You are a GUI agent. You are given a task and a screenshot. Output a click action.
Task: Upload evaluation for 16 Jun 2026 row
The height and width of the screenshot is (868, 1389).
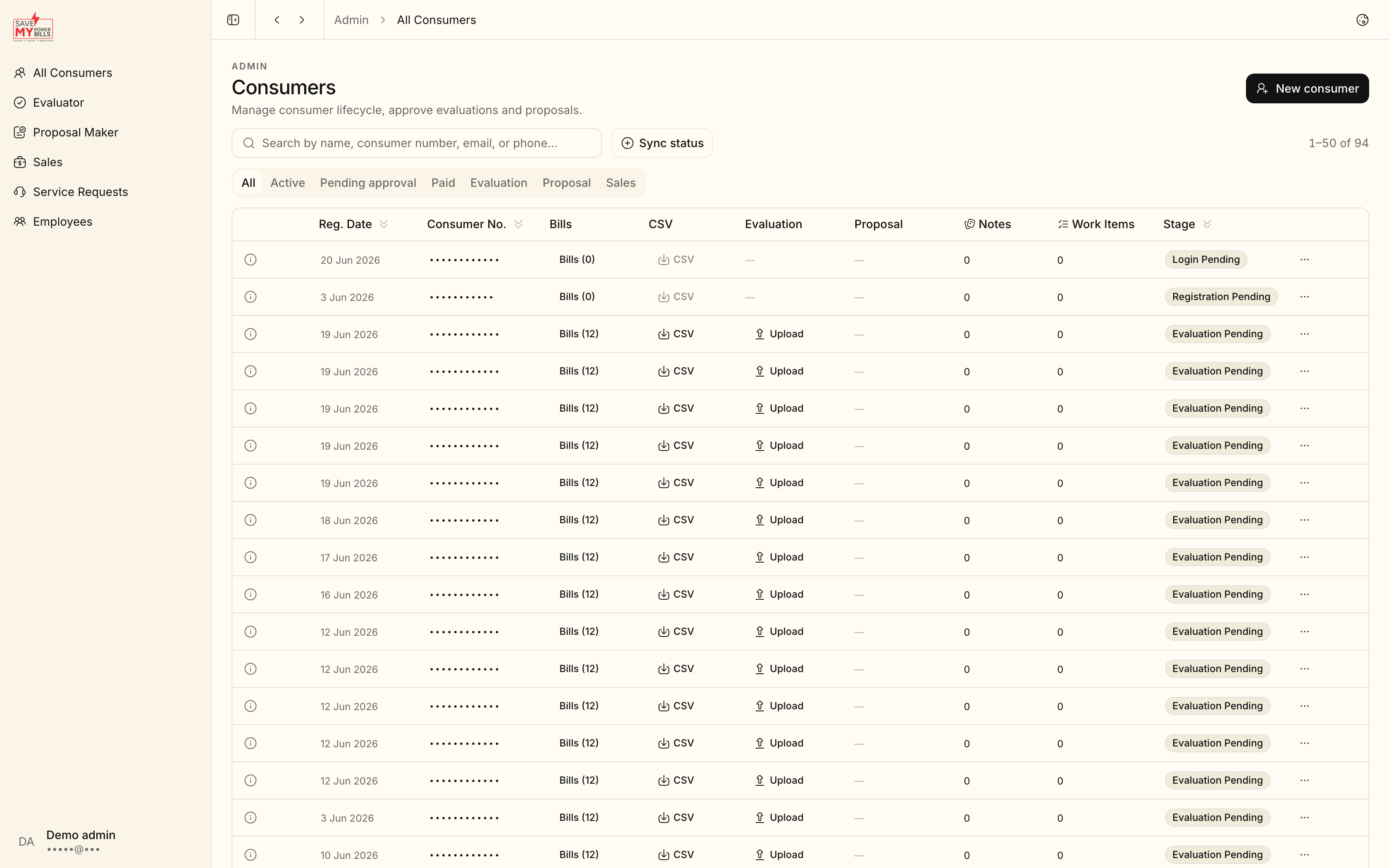(779, 595)
